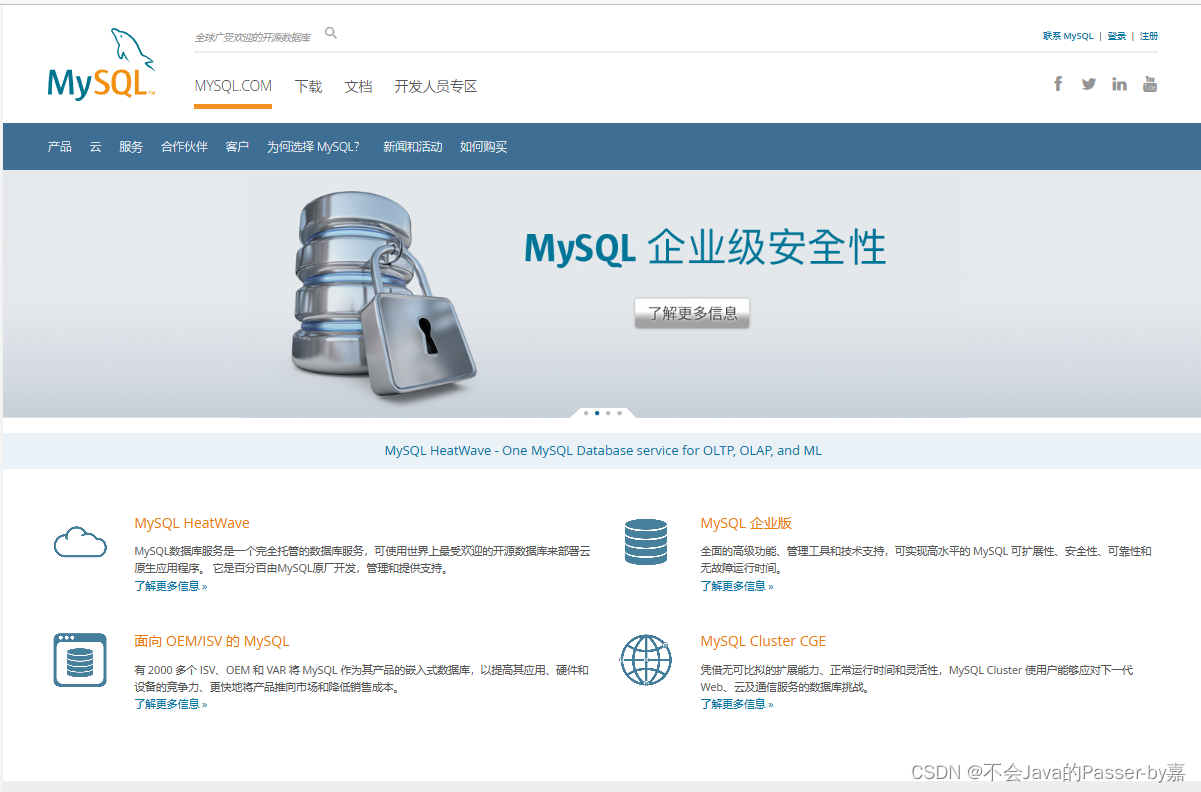Click the 了解更多信息 banner button
This screenshot has width=1201, height=792.
pos(692,313)
